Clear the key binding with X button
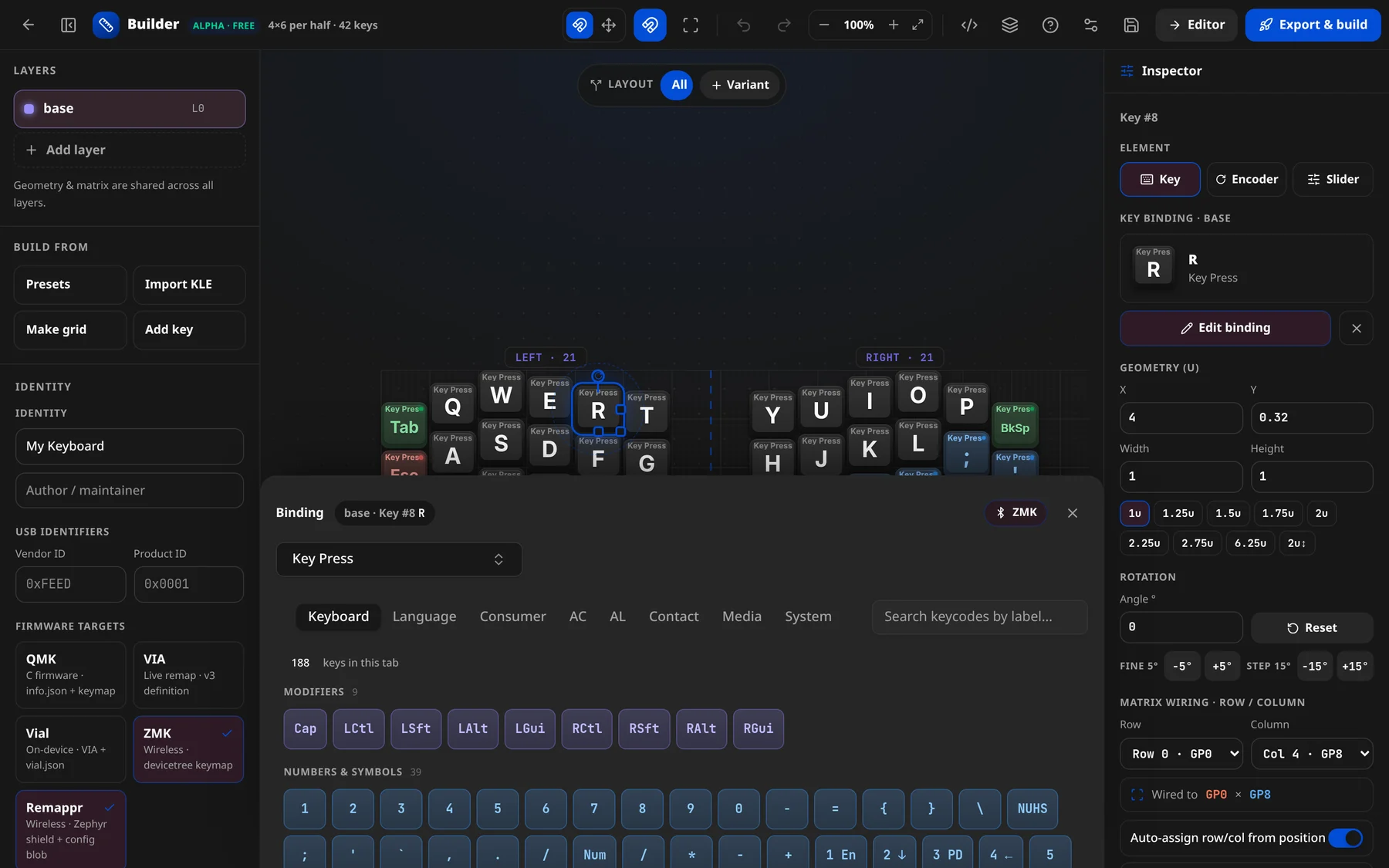Viewport: 1389px width, 868px height. pyautogui.click(x=1357, y=328)
